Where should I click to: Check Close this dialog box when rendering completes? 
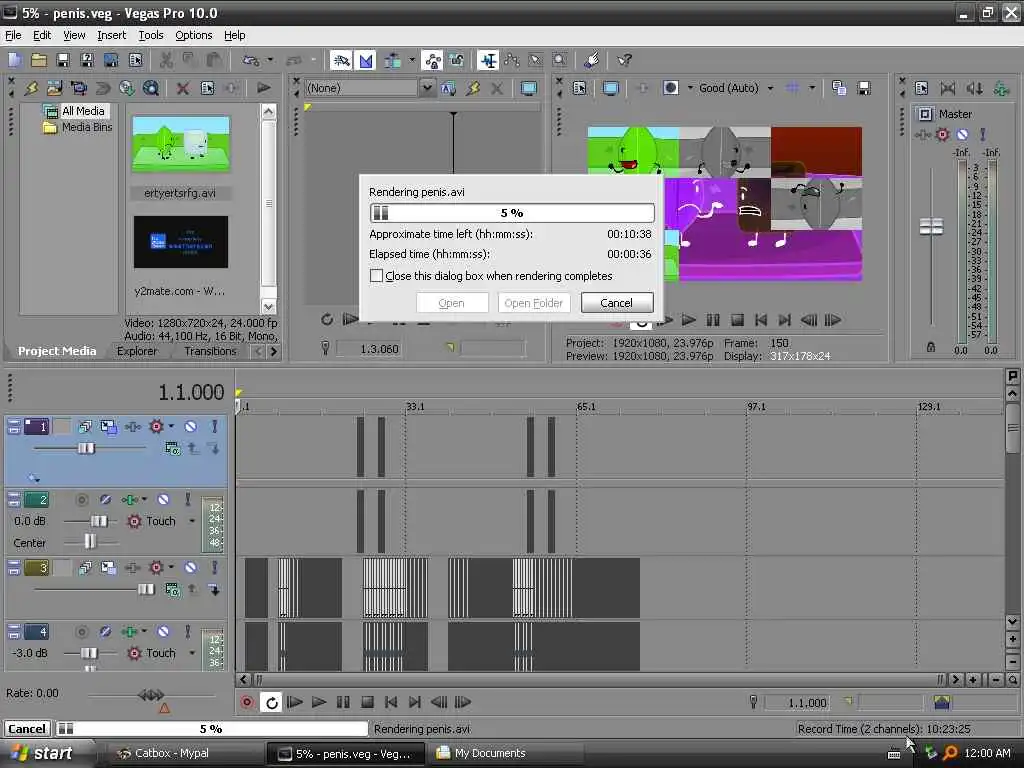pyautogui.click(x=376, y=276)
